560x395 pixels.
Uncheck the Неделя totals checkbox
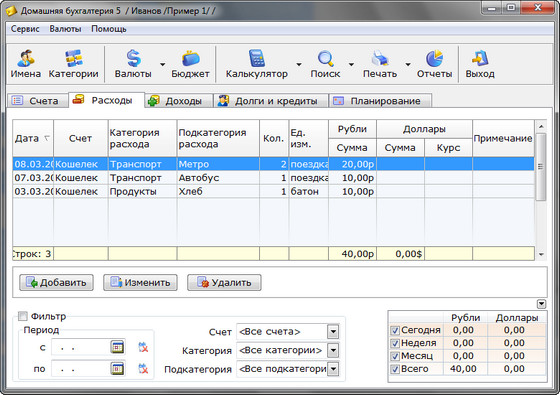coord(395,343)
